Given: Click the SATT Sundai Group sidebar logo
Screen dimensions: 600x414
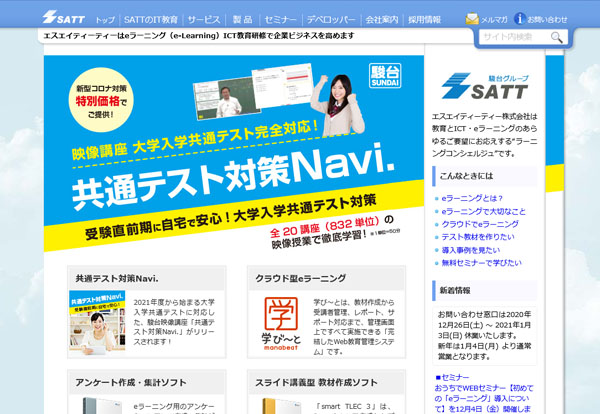Looking at the screenshot, I should click(485, 86).
